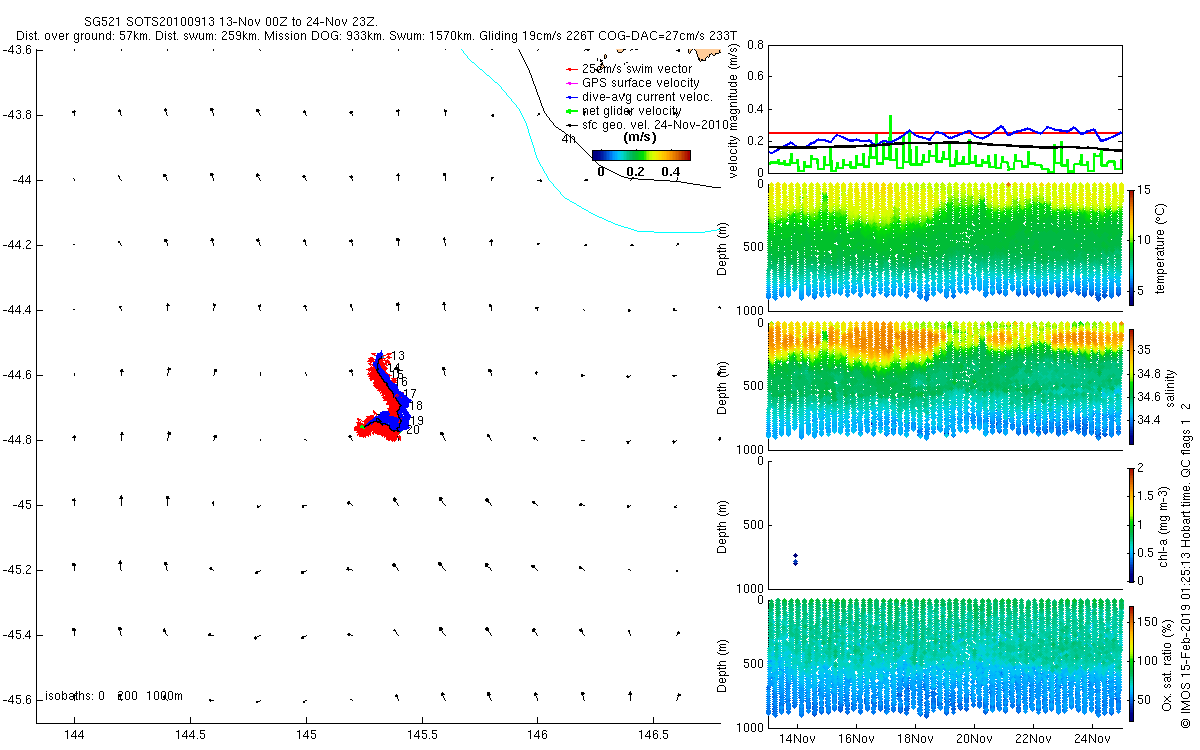Click the 'Depth (m)' label of the oxygen panel
The height and width of the screenshot is (750, 1200).
[723, 665]
